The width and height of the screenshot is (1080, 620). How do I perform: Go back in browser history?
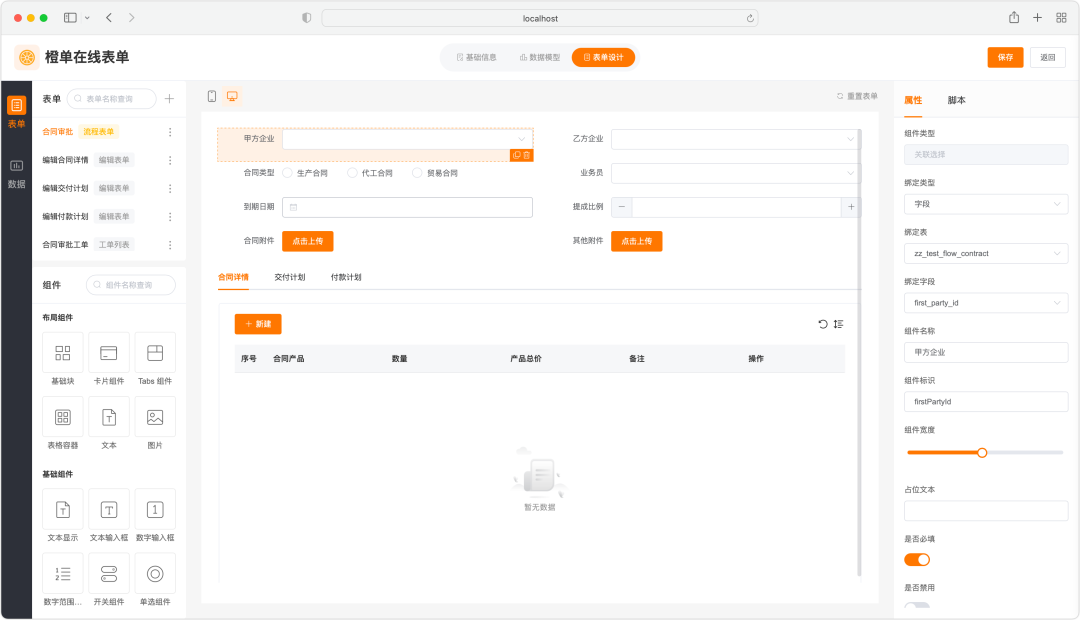(x=109, y=18)
